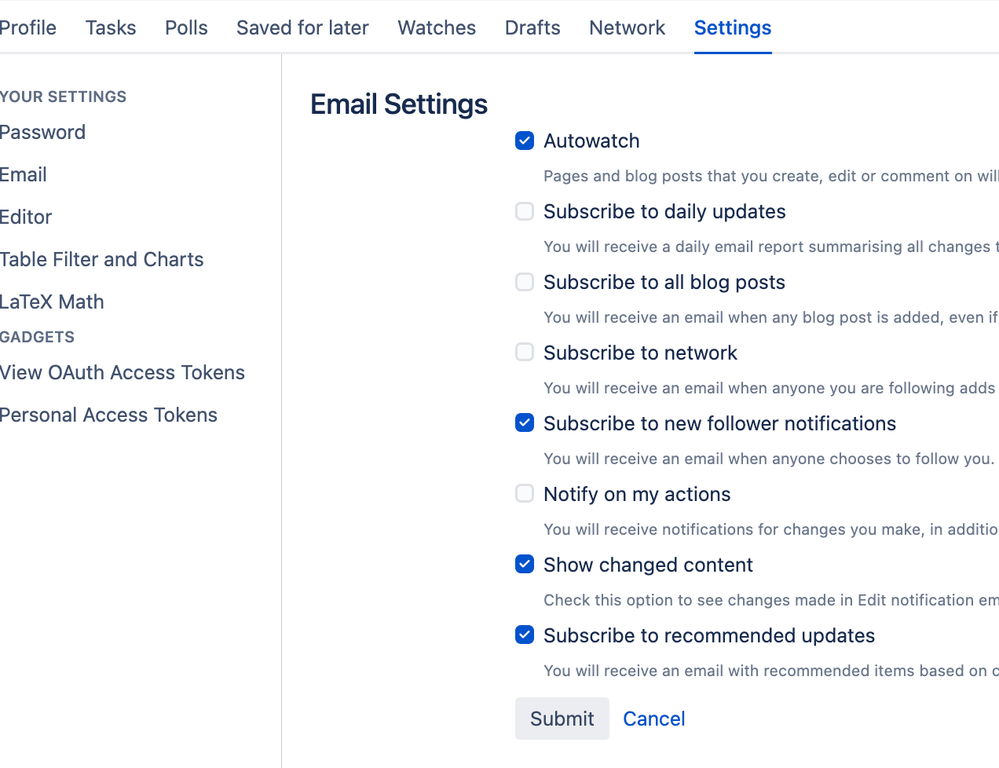
Task: Select Editor in settings sidebar
Action: (x=26, y=217)
